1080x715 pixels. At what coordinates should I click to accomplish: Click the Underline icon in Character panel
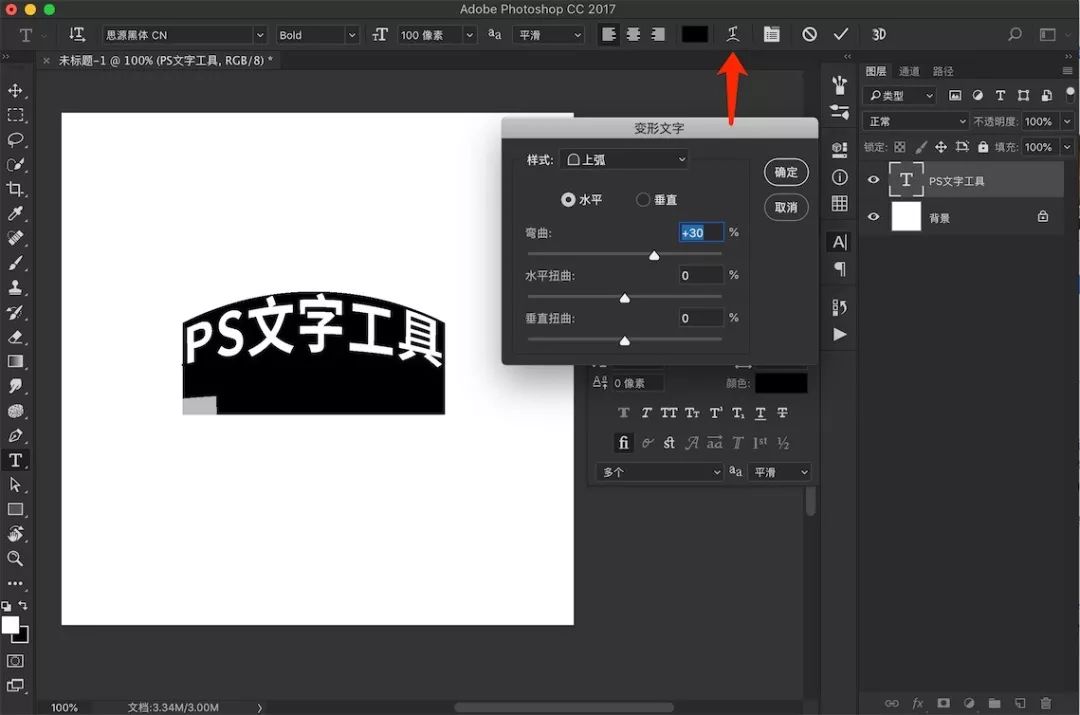761,413
